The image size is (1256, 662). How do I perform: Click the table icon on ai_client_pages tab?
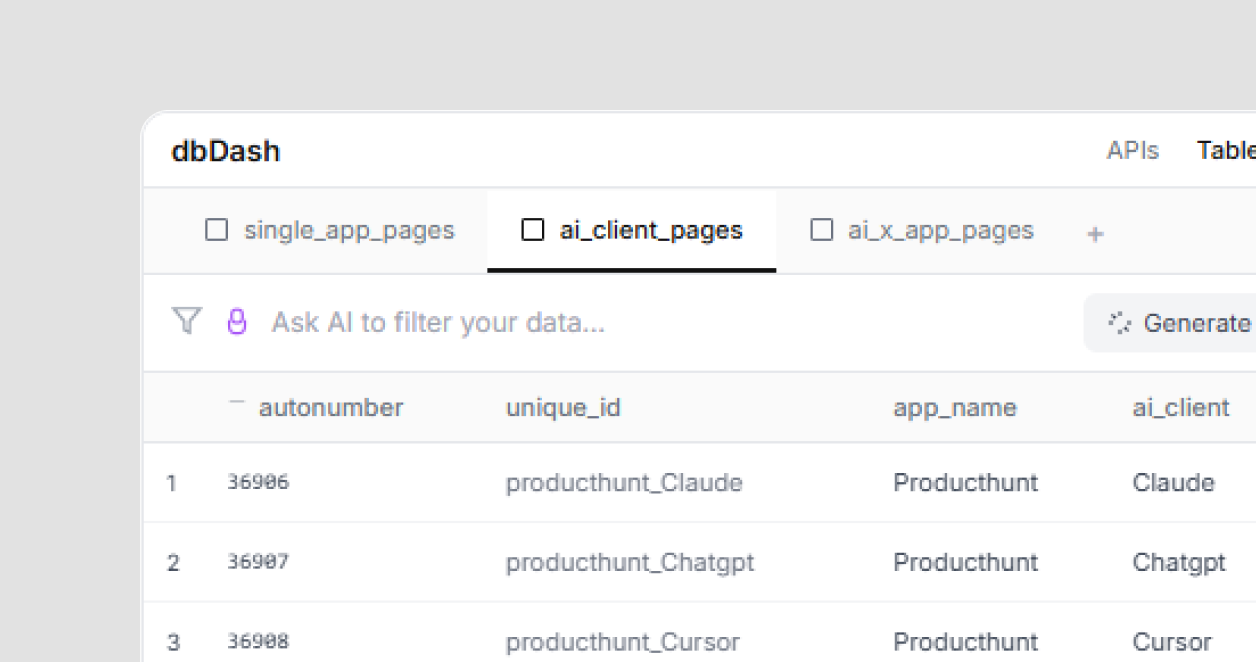533,230
